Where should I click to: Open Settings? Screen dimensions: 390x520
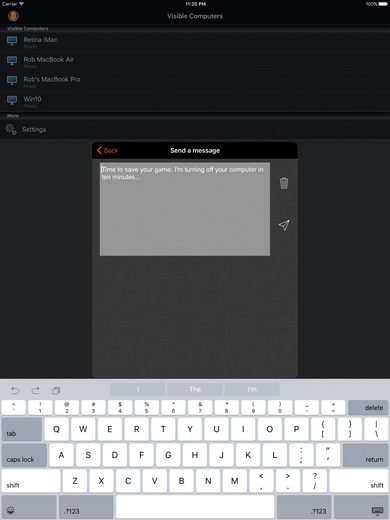click(195, 129)
